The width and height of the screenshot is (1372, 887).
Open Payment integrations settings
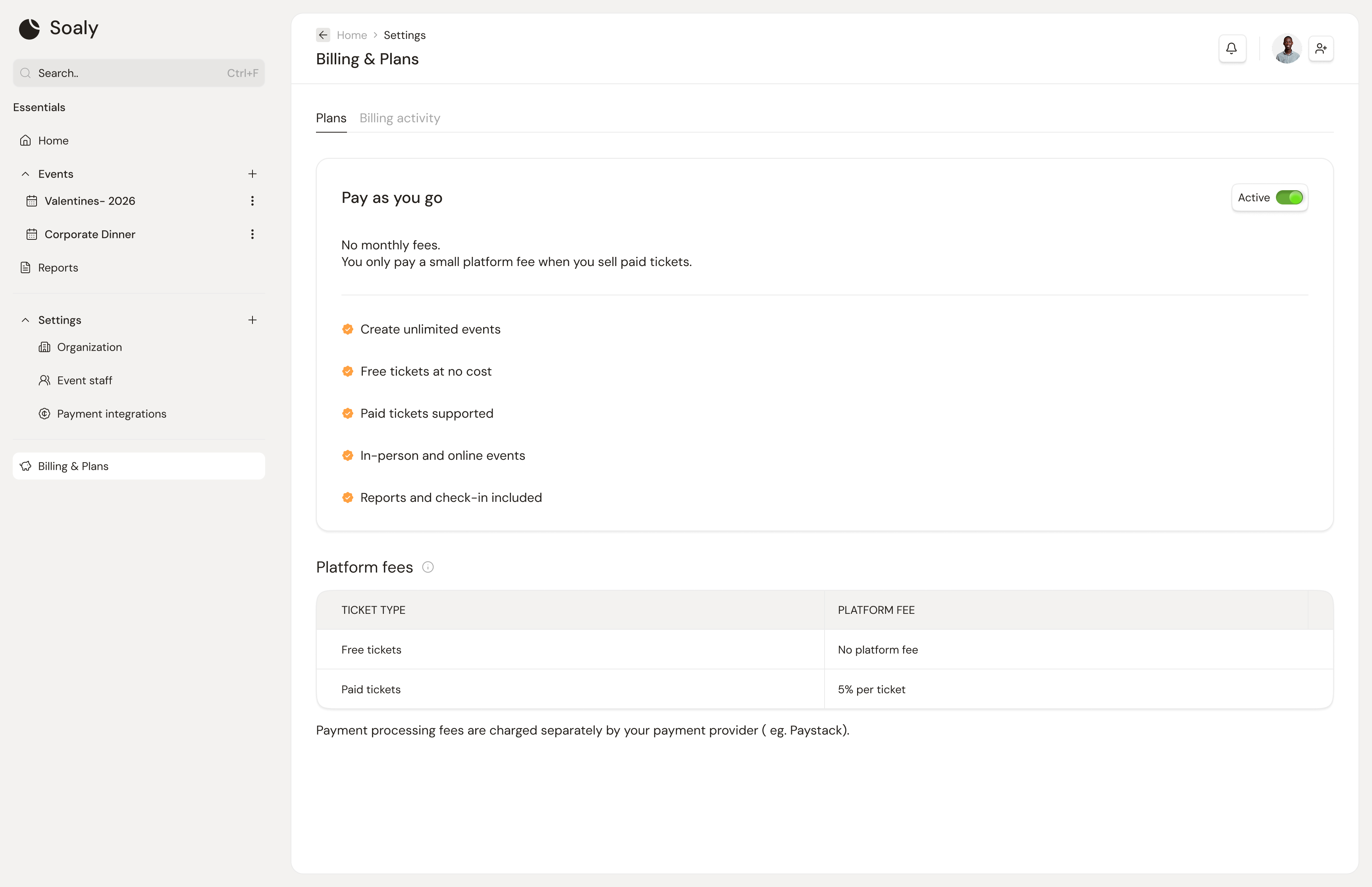pos(111,414)
